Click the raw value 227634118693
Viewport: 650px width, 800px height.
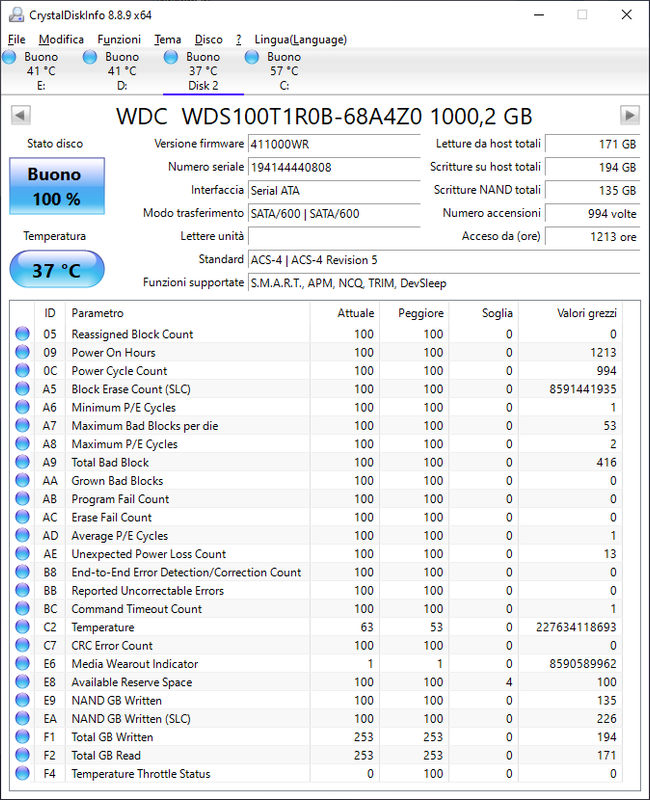coord(576,627)
